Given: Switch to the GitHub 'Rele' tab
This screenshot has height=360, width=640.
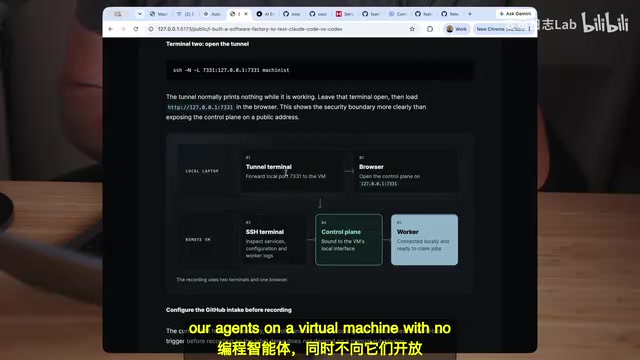Looking at the screenshot, I should [x=450, y=14].
